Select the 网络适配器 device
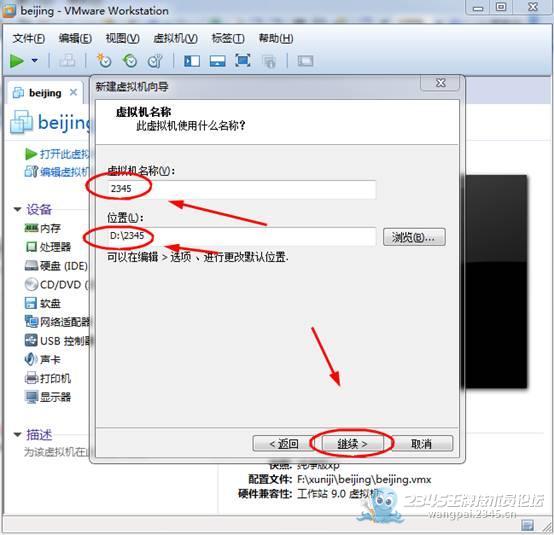This screenshot has height=535, width=554. [58, 322]
